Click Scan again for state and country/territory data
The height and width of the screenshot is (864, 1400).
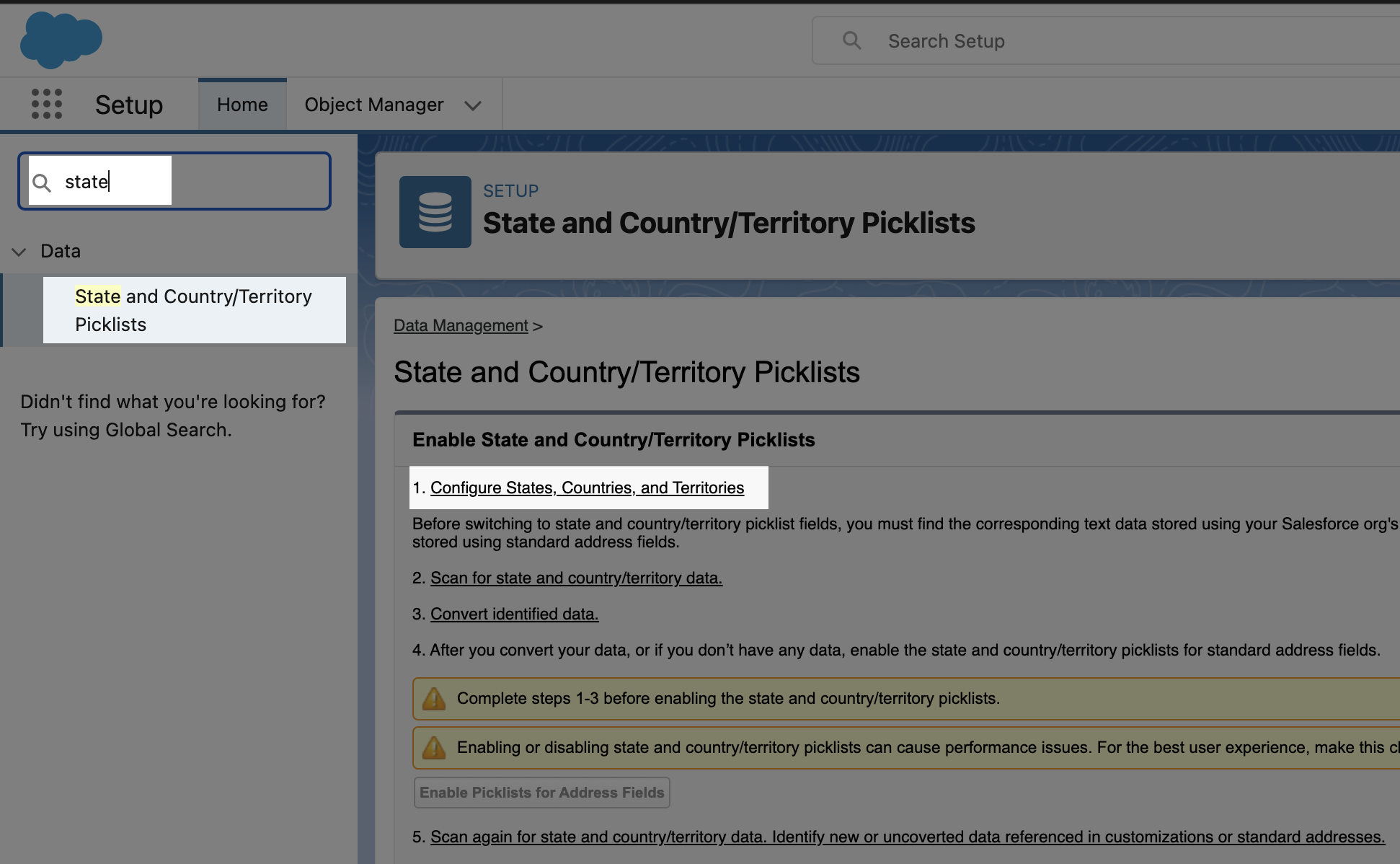coord(907,837)
